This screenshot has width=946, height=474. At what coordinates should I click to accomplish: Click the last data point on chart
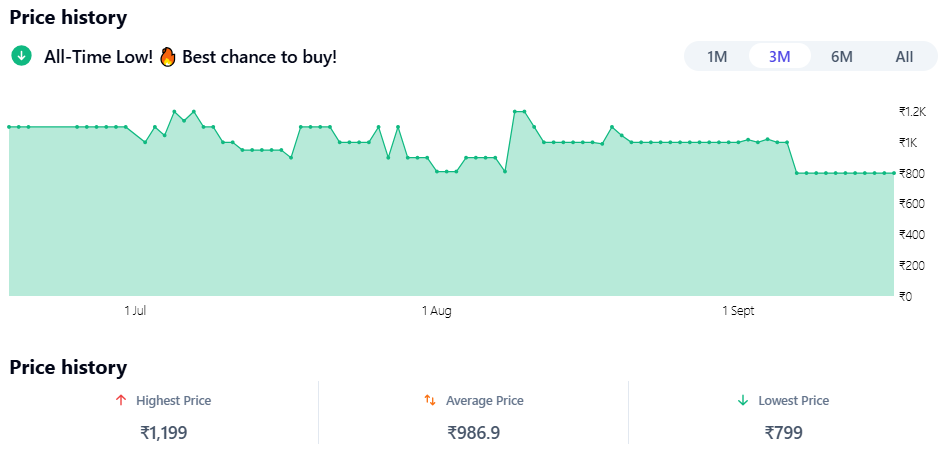coord(893,173)
